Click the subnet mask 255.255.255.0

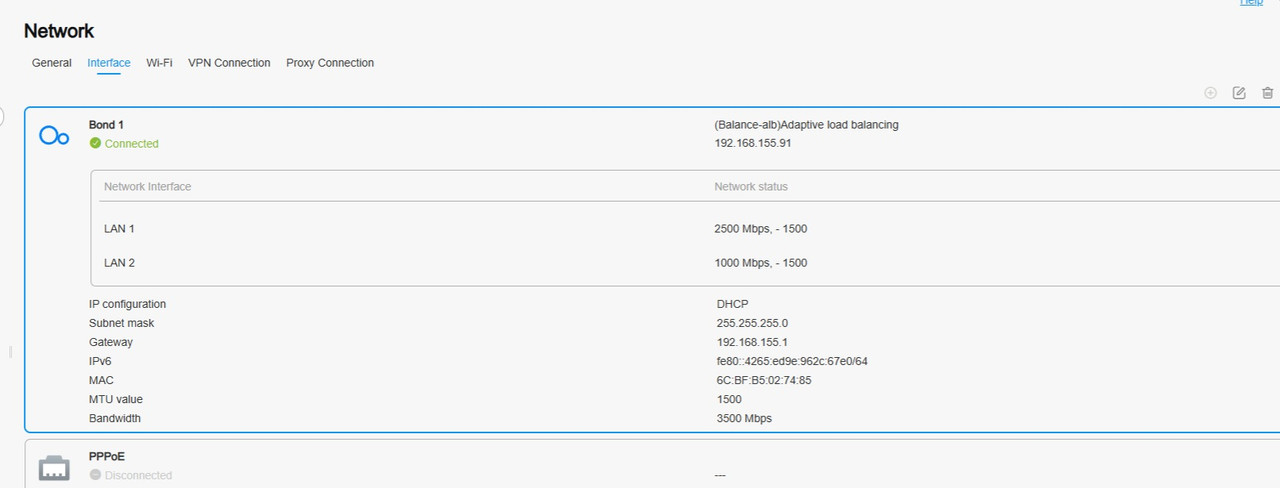tap(752, 323)
